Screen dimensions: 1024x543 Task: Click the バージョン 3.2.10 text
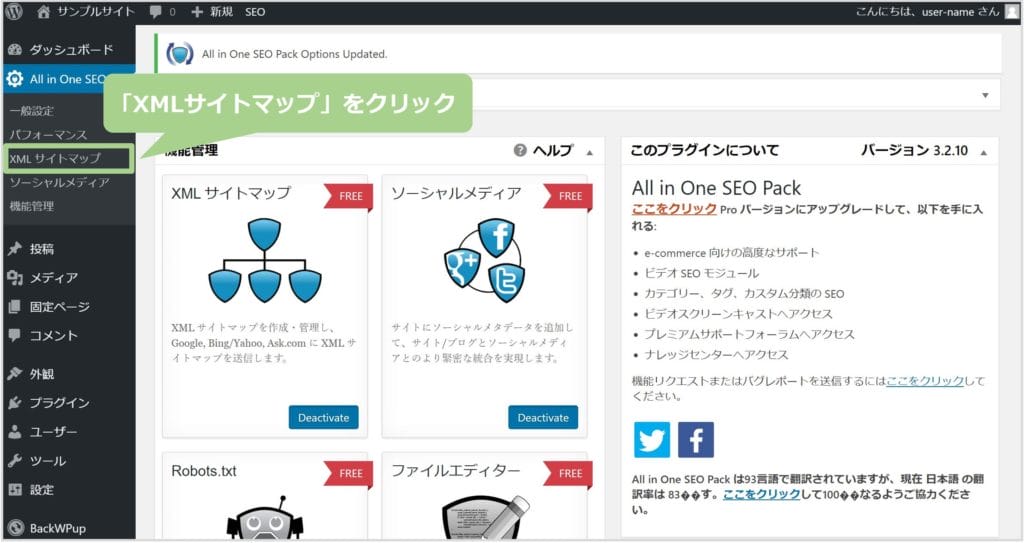914,150
